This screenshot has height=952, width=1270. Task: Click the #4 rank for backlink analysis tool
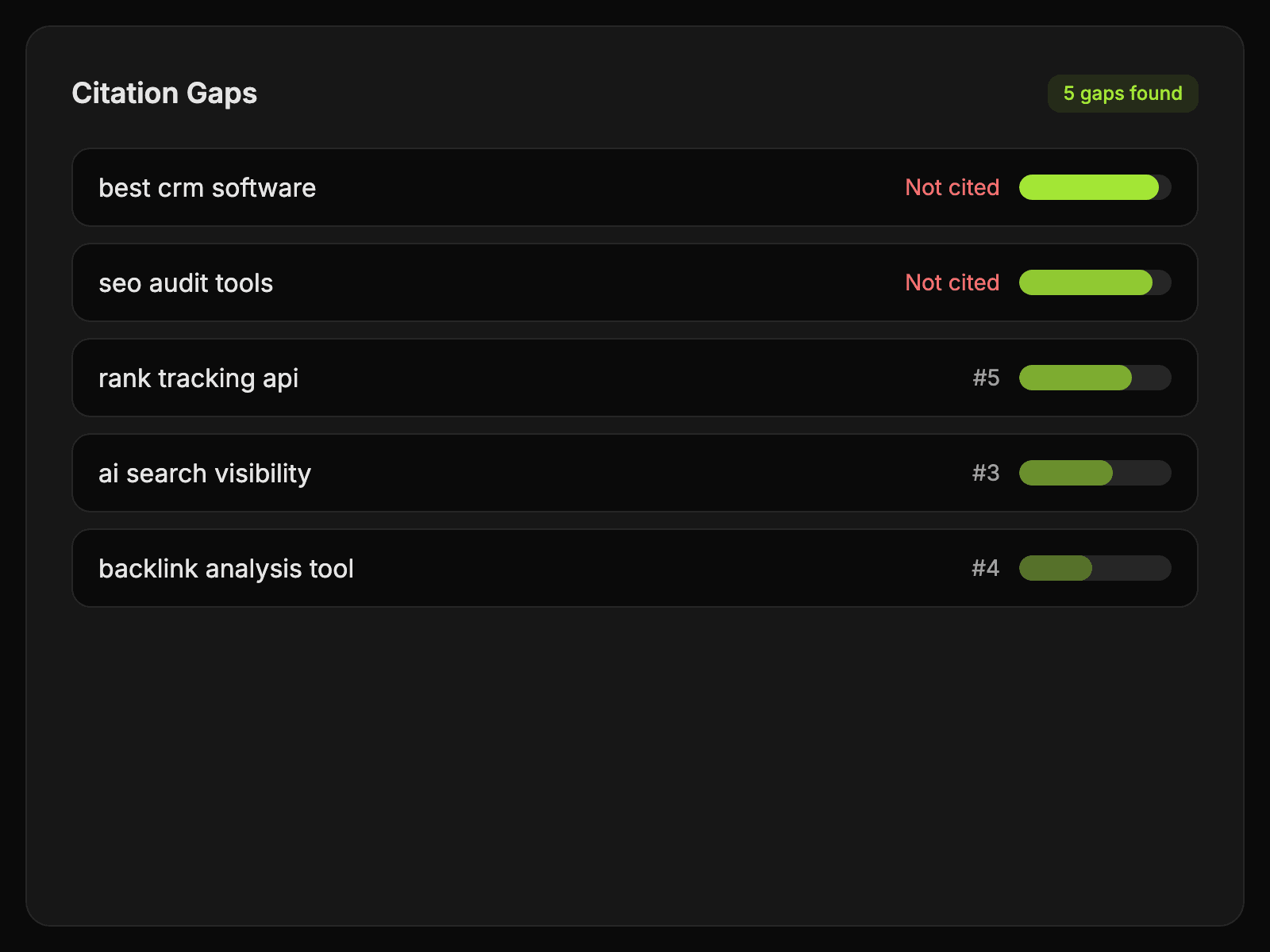pyautogui.click(x=985, y=568)
